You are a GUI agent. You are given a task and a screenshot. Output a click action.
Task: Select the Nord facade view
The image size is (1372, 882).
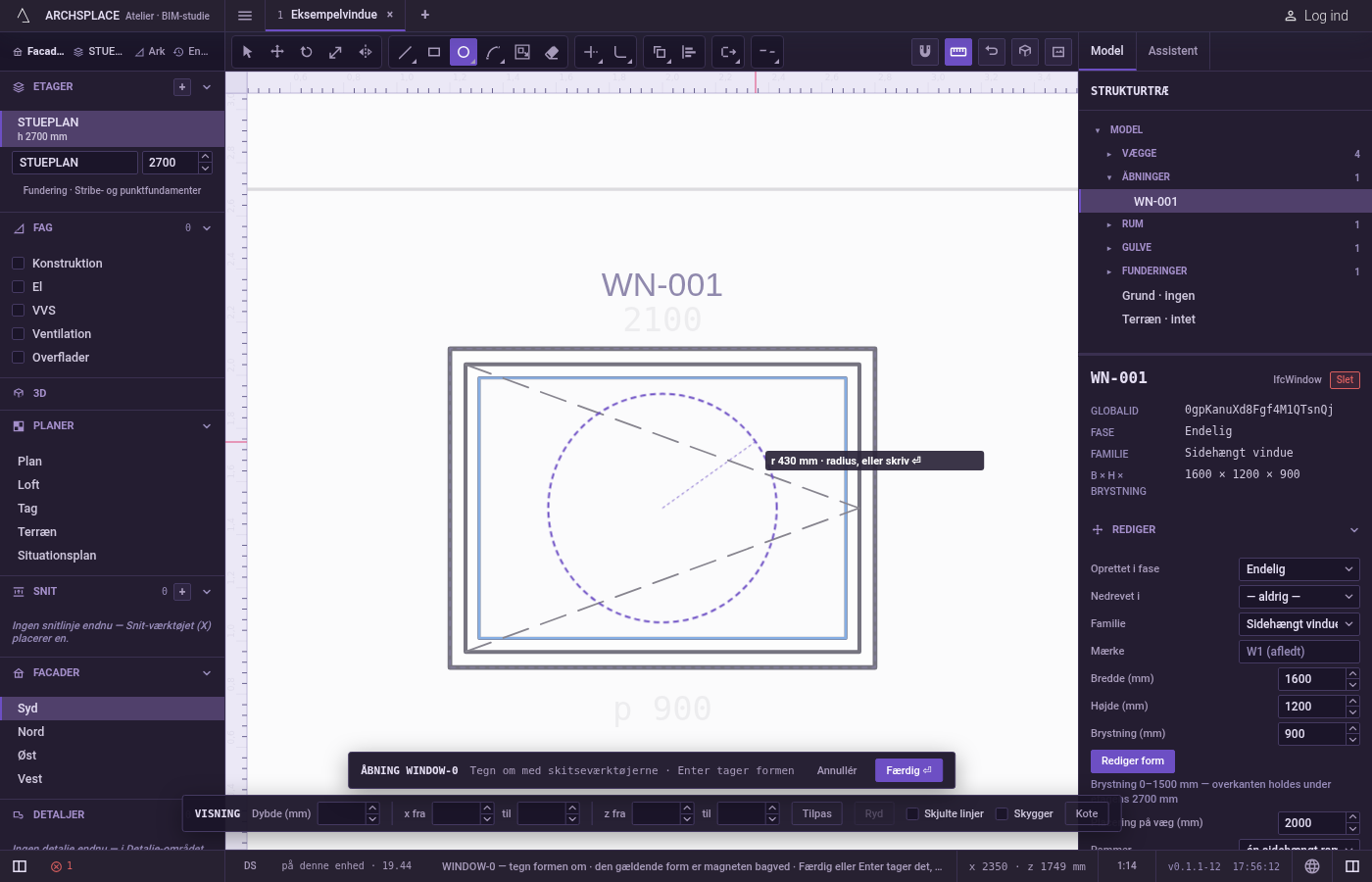tap(113, 732)
